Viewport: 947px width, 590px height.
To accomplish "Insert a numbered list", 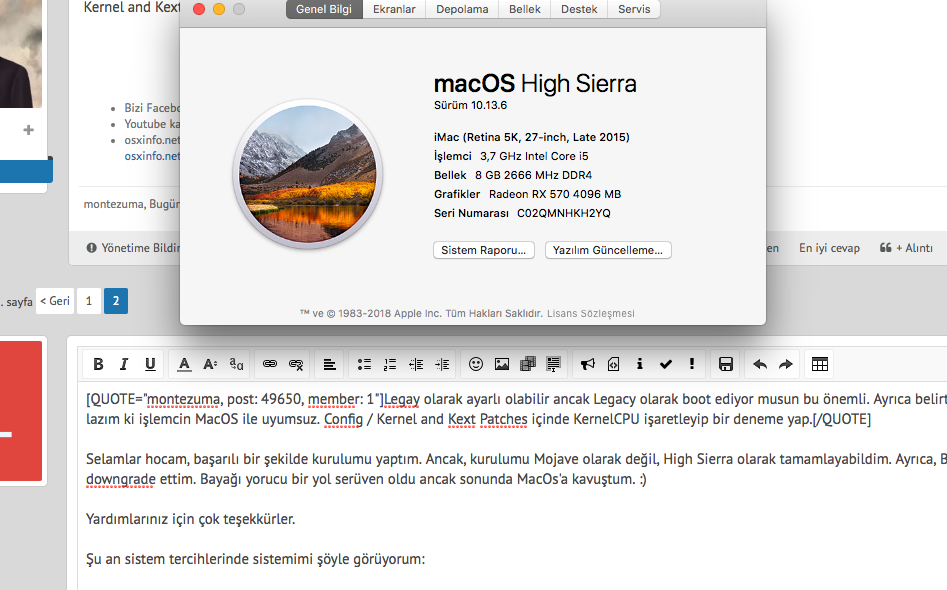I will 391,364.
